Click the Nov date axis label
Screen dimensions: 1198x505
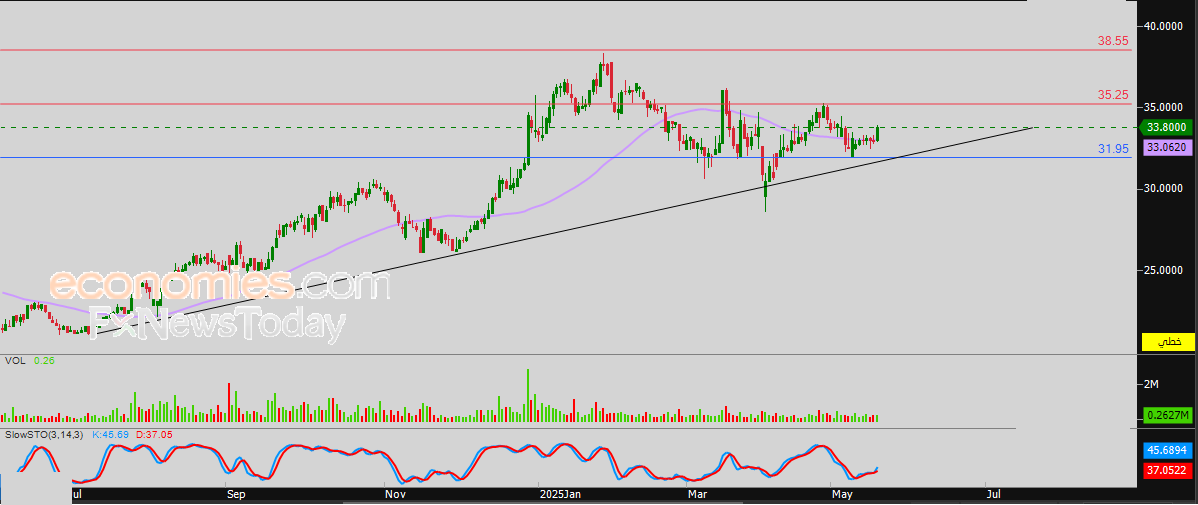[x=395, y=494]
